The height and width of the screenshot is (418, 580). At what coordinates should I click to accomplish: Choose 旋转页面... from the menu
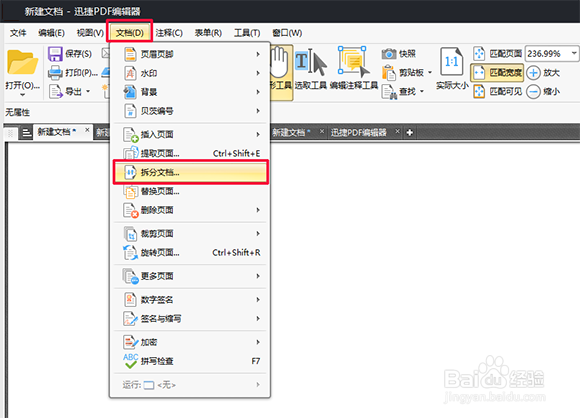point(191,253)
